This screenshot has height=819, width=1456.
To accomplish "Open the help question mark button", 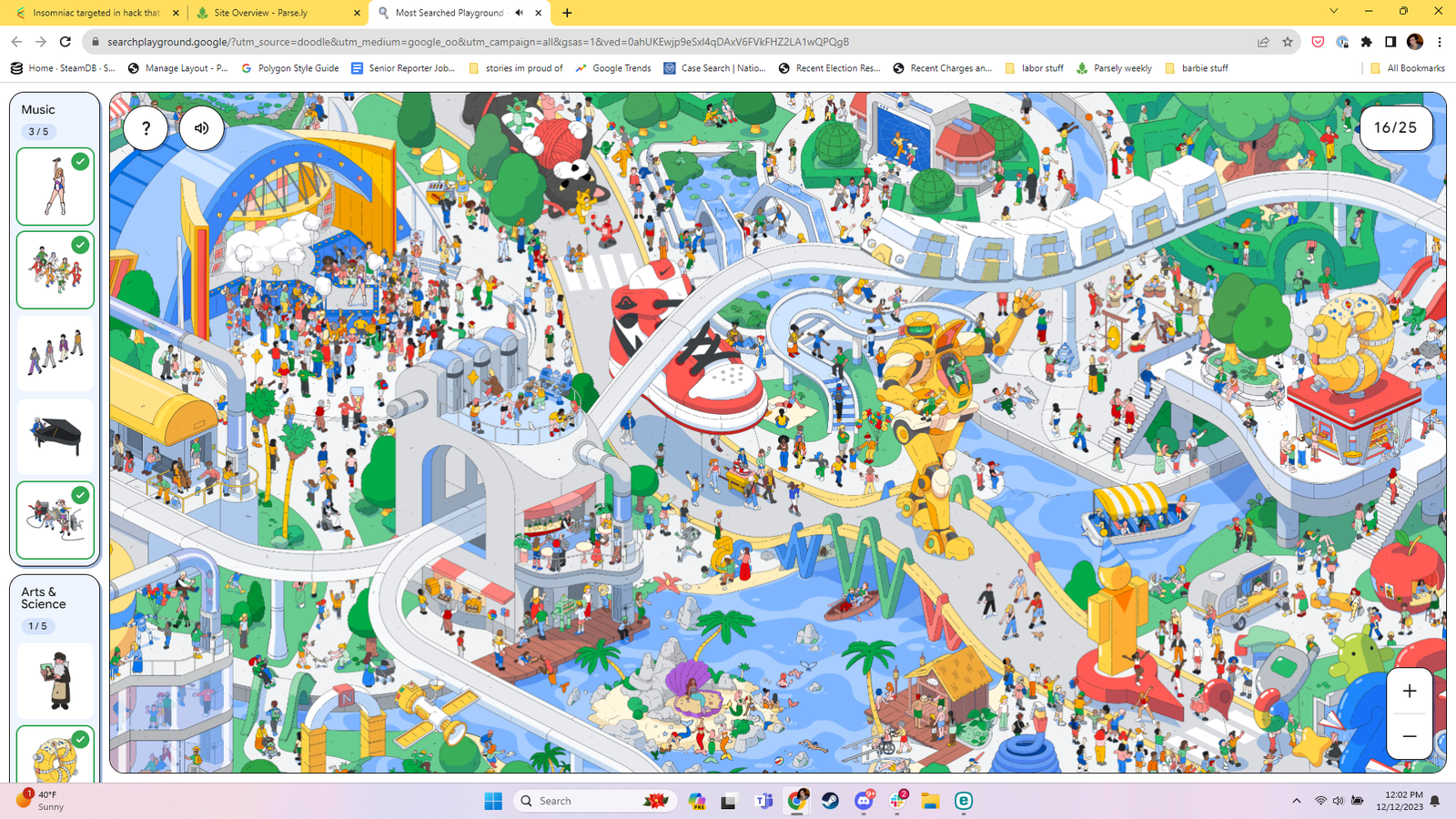I will pos(146,128).
